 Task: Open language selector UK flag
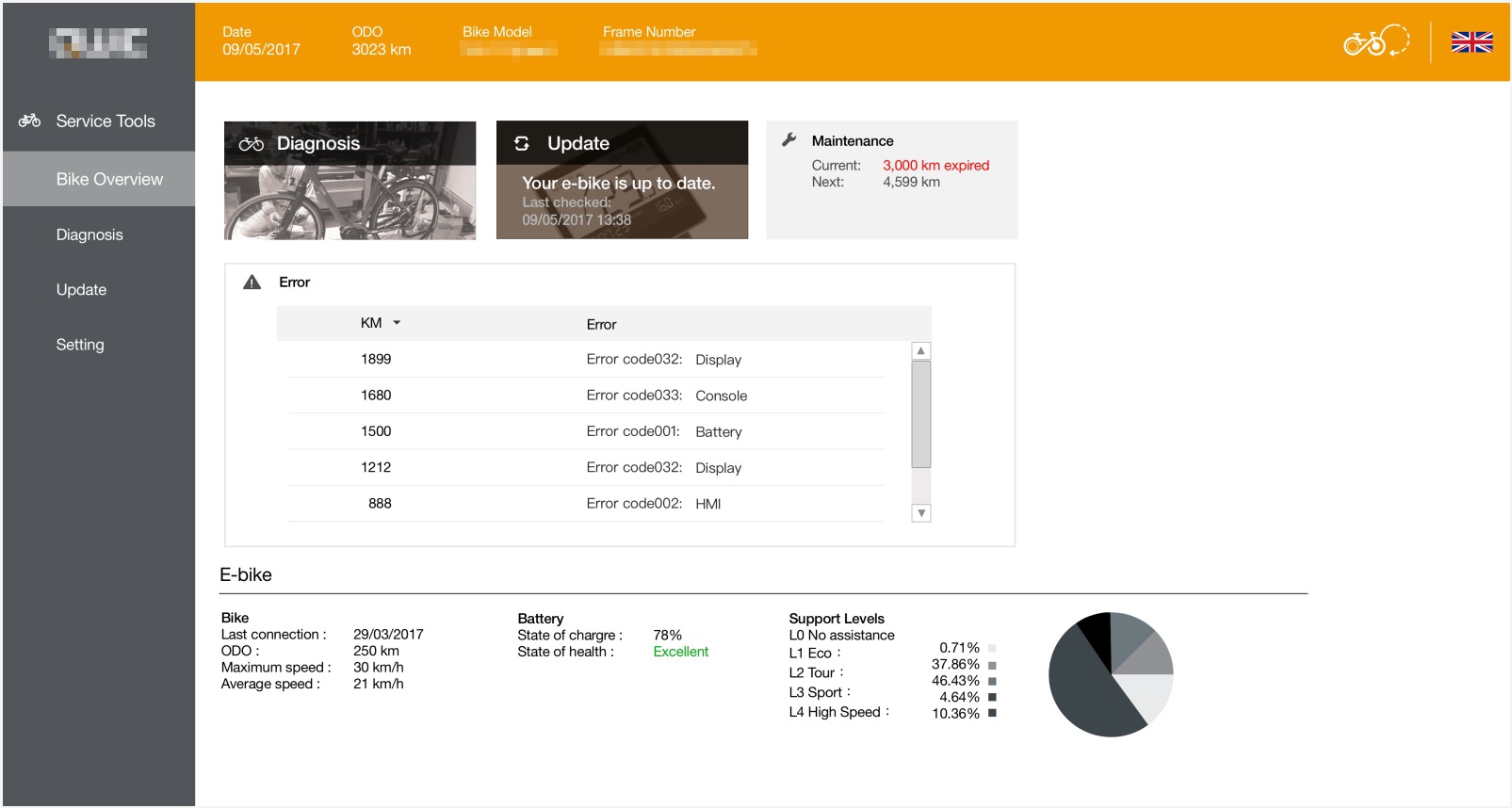tap(1471, 42)
